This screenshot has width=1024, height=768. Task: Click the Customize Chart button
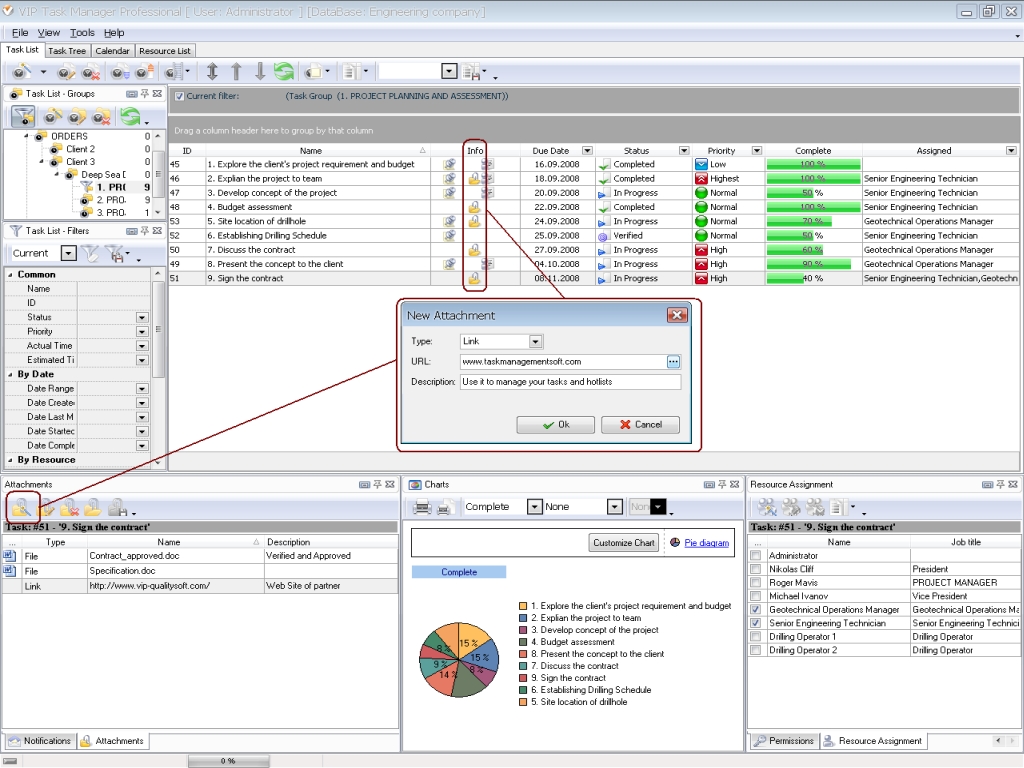623,543
